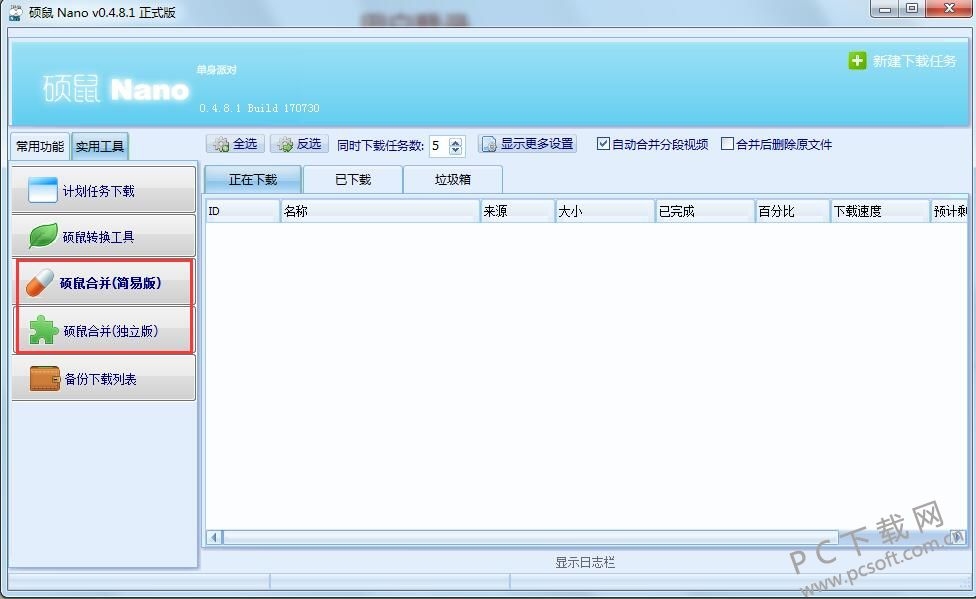The image size is (976, 599).
Task: Click the 反选 invert selection button
Action: [299, 144]
